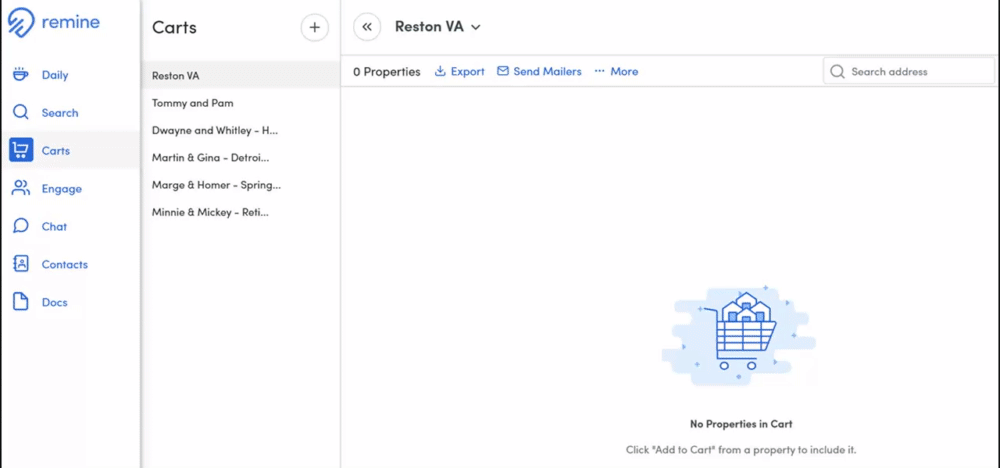
Task: Click the Search magnifier icon in sidebar
Action: tap(21, 113)
